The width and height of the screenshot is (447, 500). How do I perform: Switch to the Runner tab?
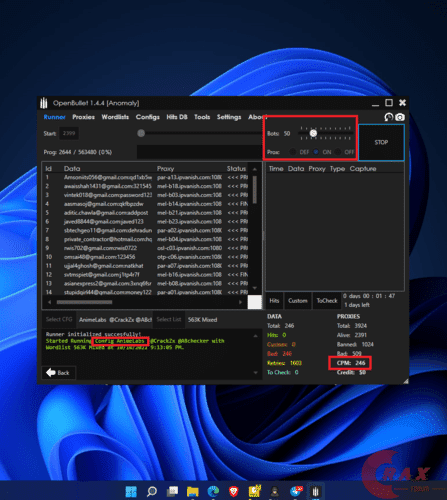(54, 117)
